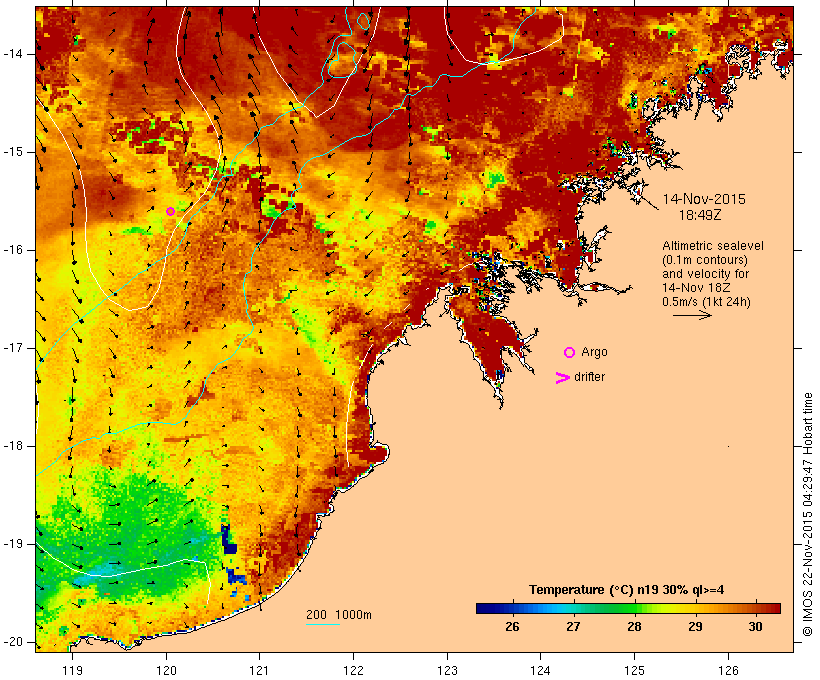
Task: Click the dark blue cold-water patch near 19S
Action: [x=228, y=539]
